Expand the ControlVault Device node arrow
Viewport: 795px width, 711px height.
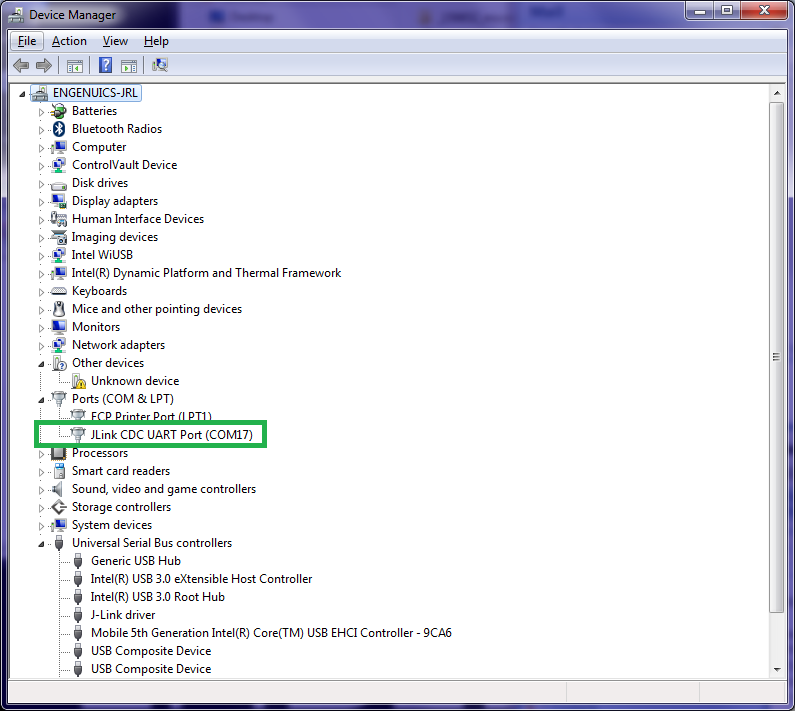point(41,166)
